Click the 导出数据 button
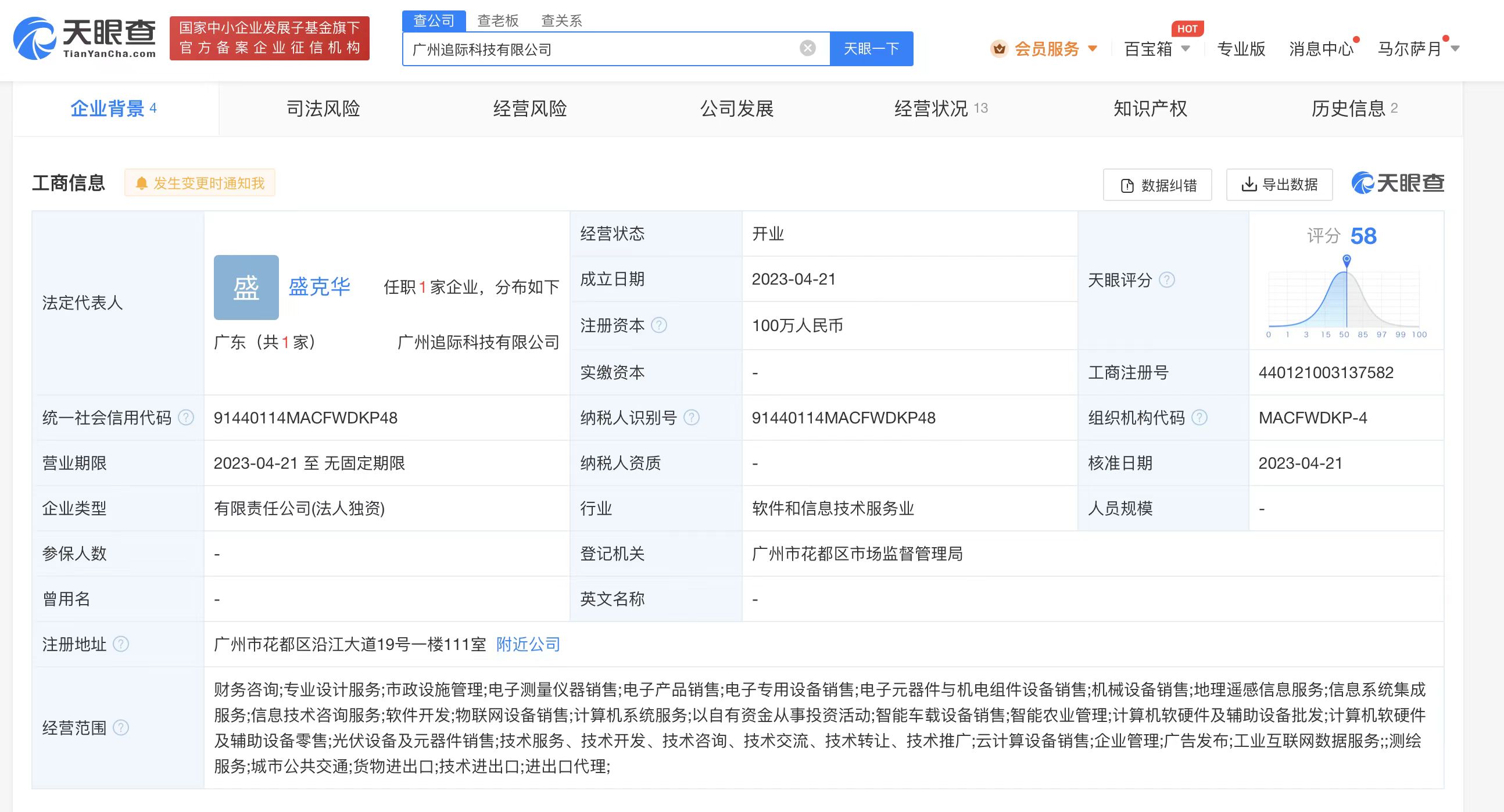The image size is (1504, 812). coord(1279,185)
